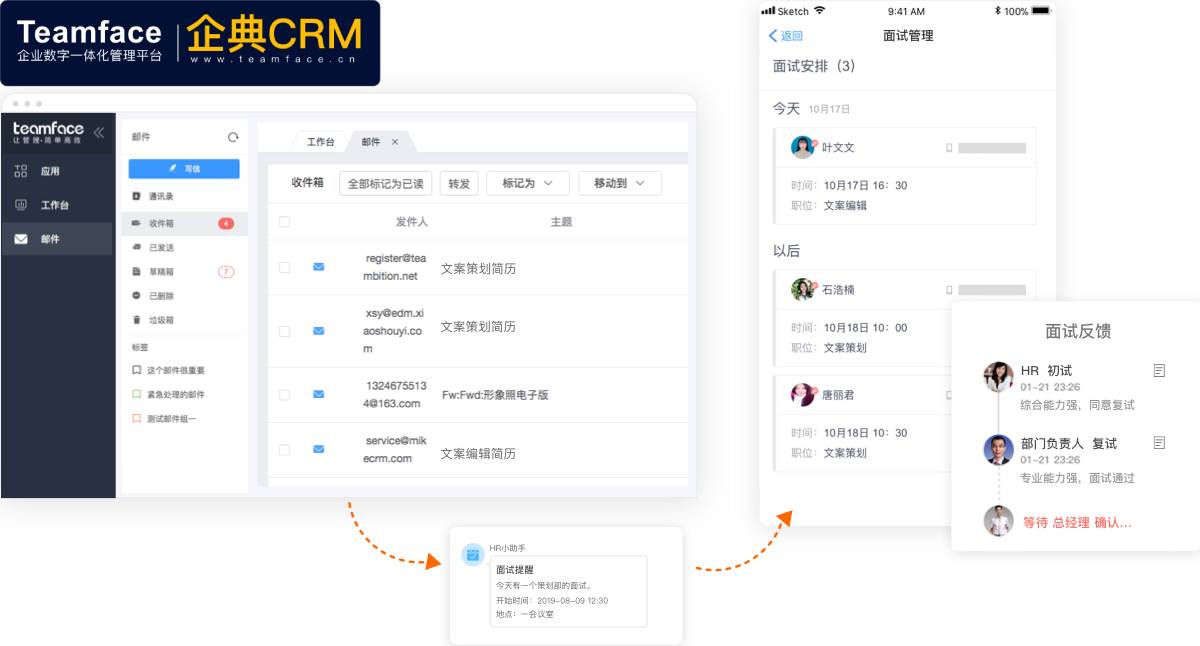1200x646 pixels.
Task: Click the 草稿箱 drafts document icon
Action: click(137, 271)
